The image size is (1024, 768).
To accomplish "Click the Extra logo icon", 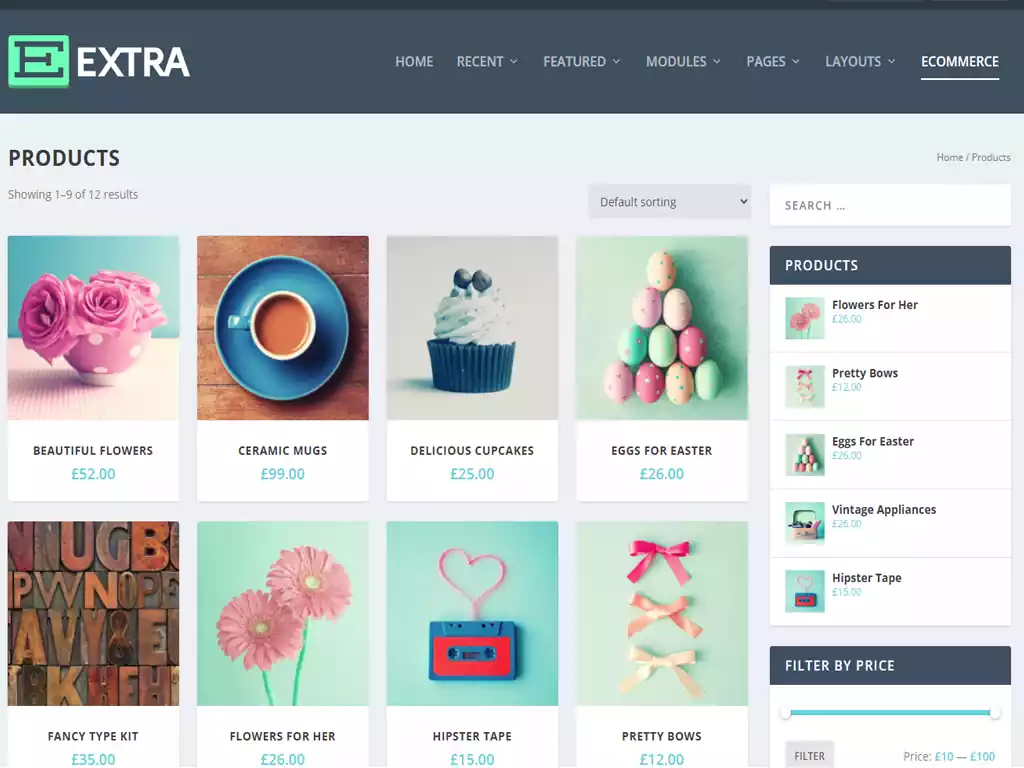I will pos(39,61).
